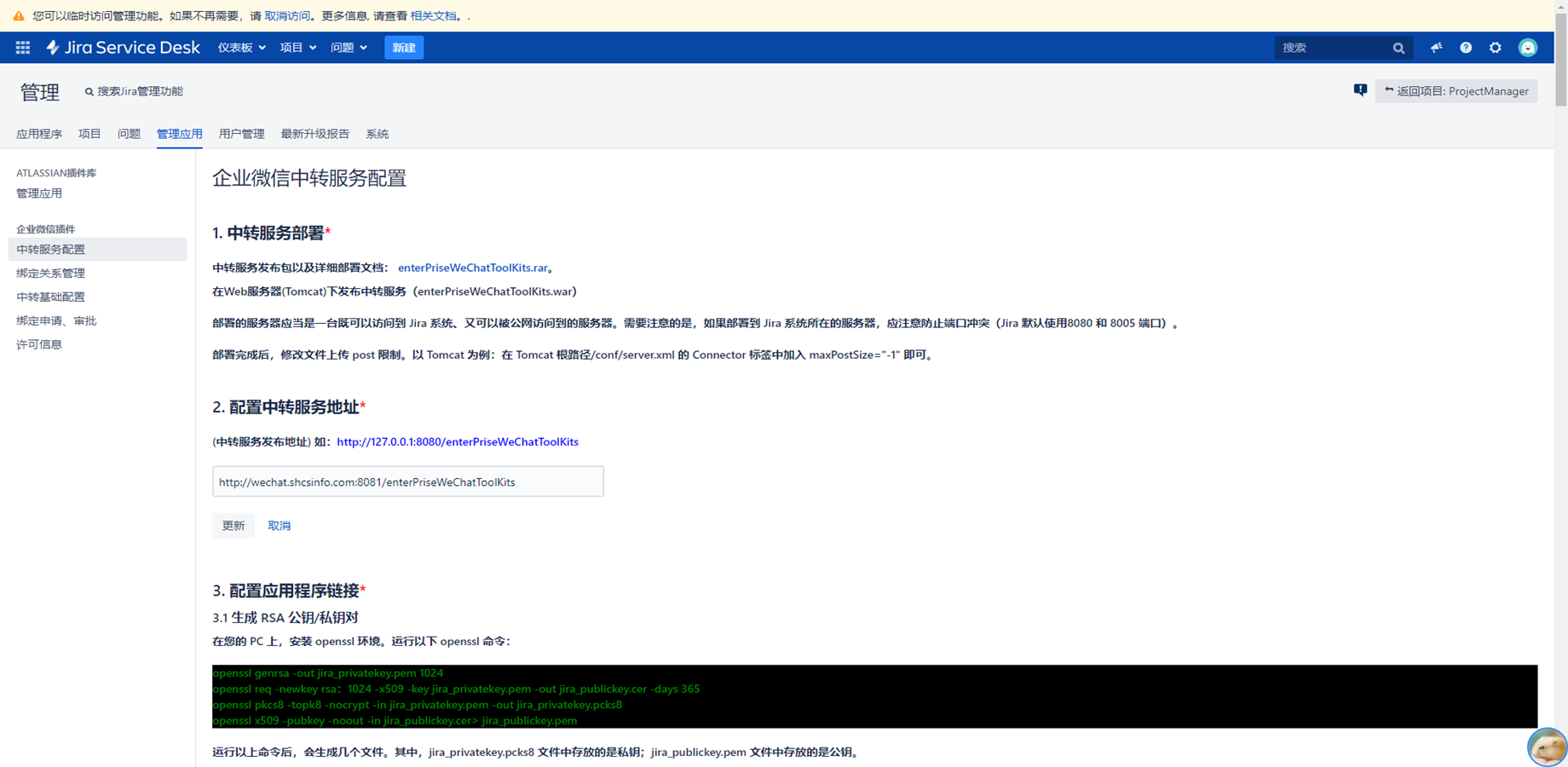
Task: Open the user profile avatar
Action: [1527, 48]
